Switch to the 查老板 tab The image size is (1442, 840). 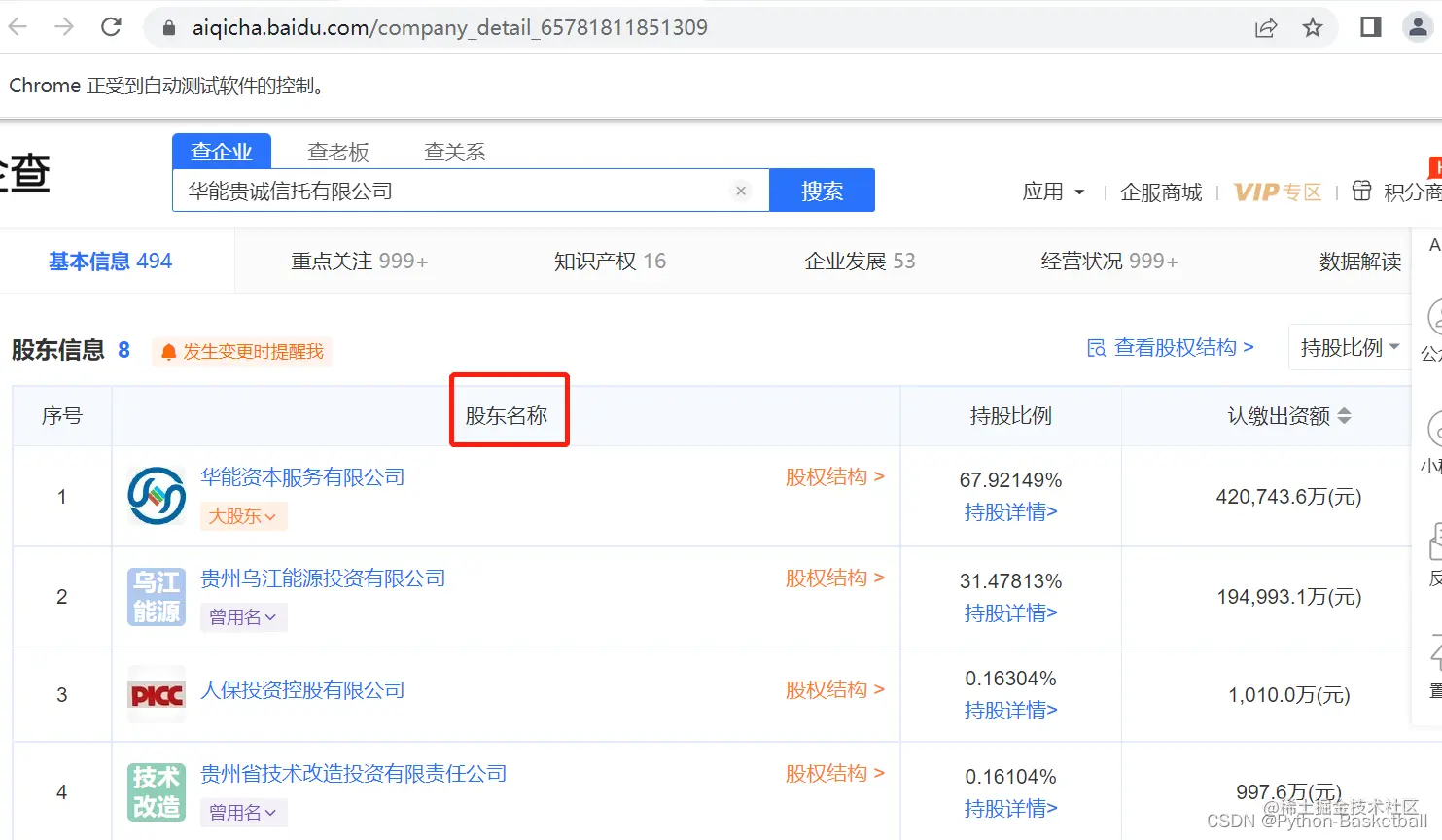pyautogui.click(x=338, y=152)
